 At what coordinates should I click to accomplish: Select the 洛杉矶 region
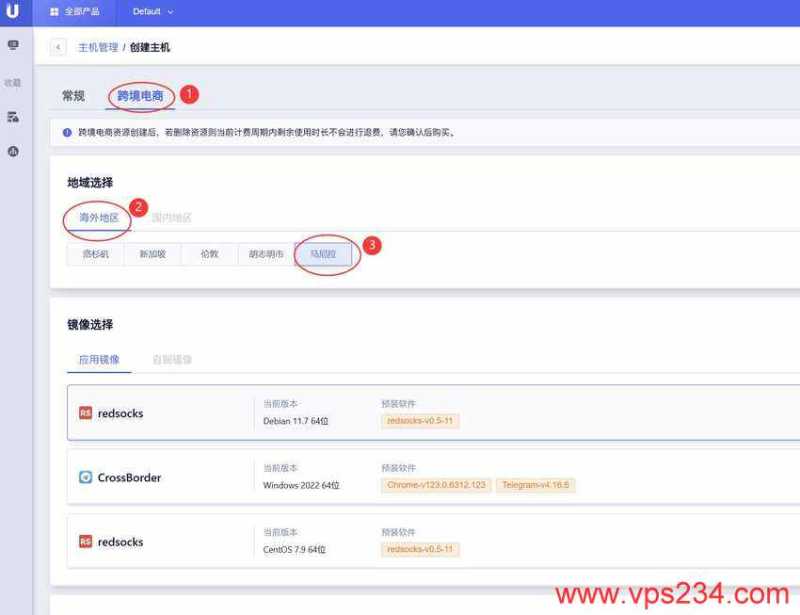[93, 254]
